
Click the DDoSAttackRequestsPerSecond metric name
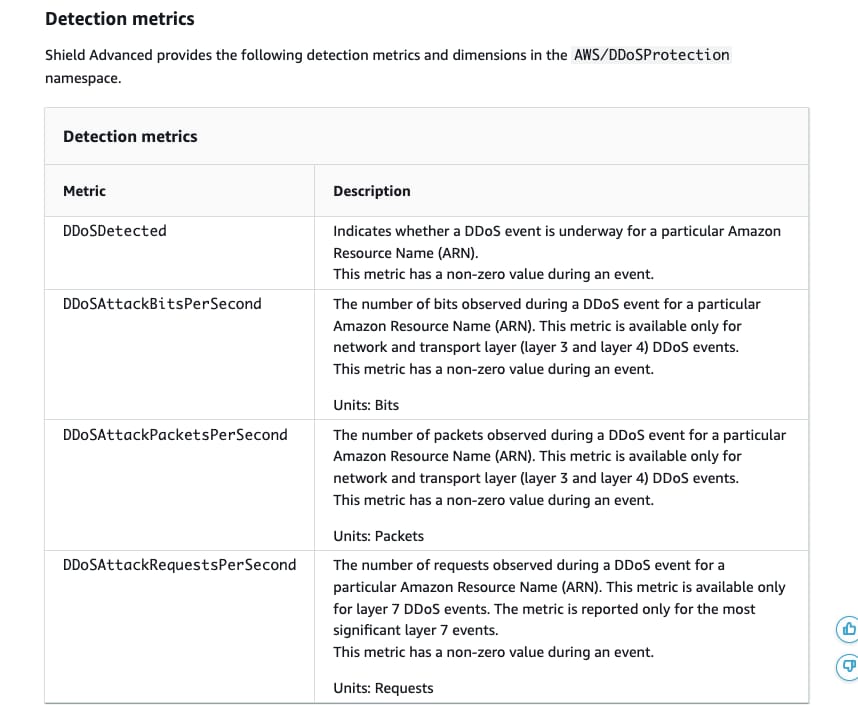tap(179, 565)
